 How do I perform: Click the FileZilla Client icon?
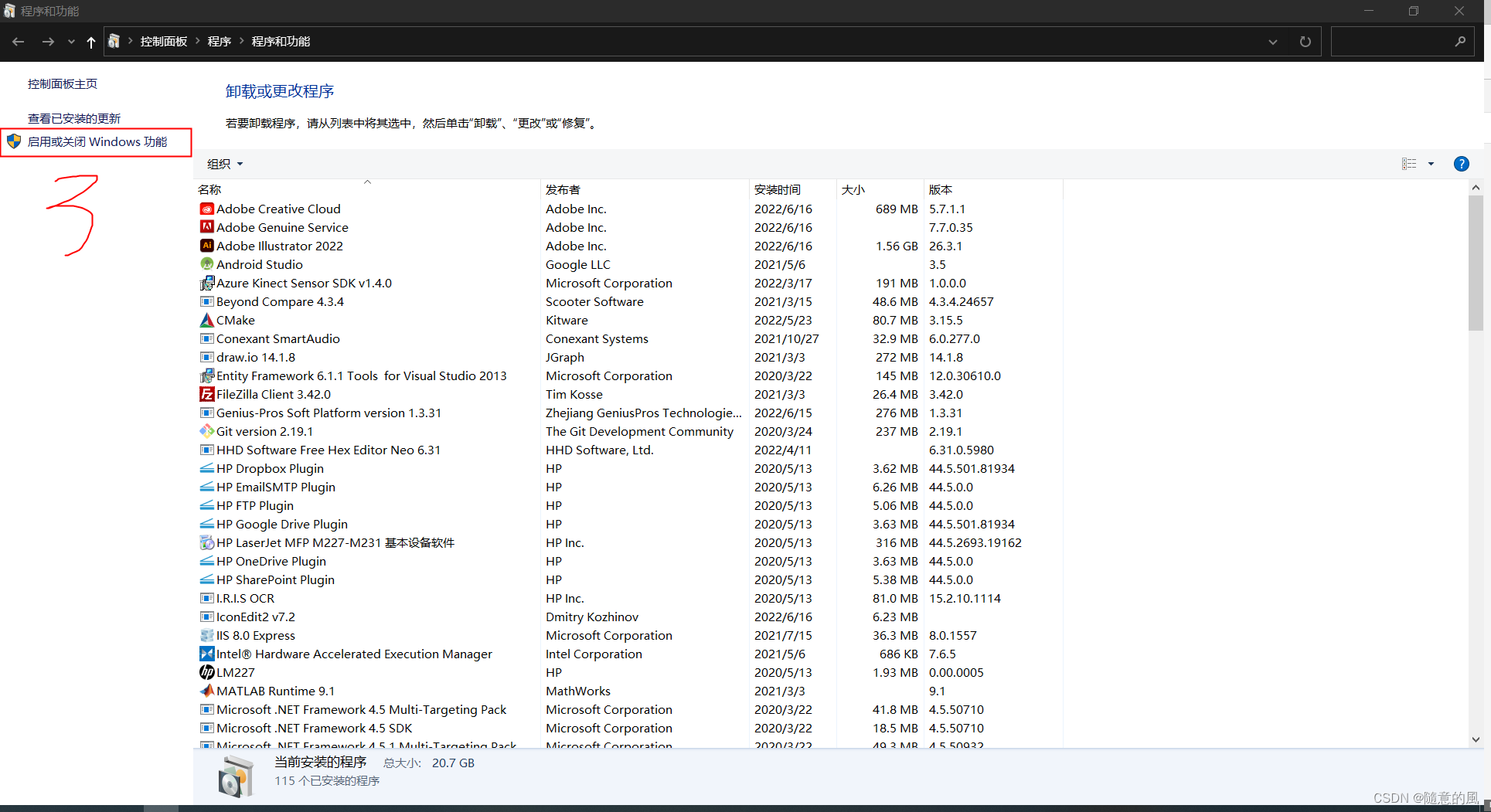point(206,394)
